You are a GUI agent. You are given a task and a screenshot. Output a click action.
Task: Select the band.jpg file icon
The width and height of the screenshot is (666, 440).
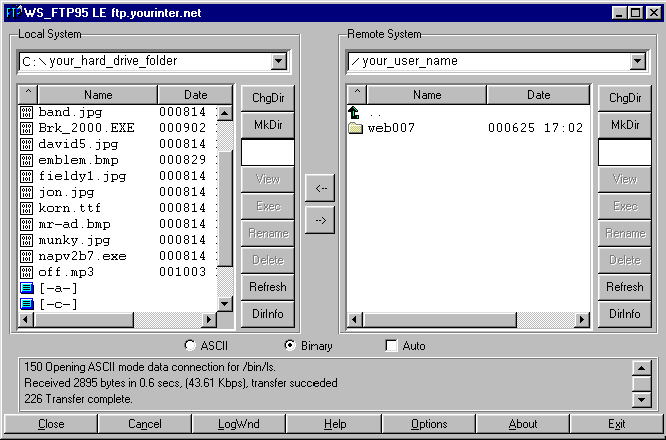[x=26, y=112]
